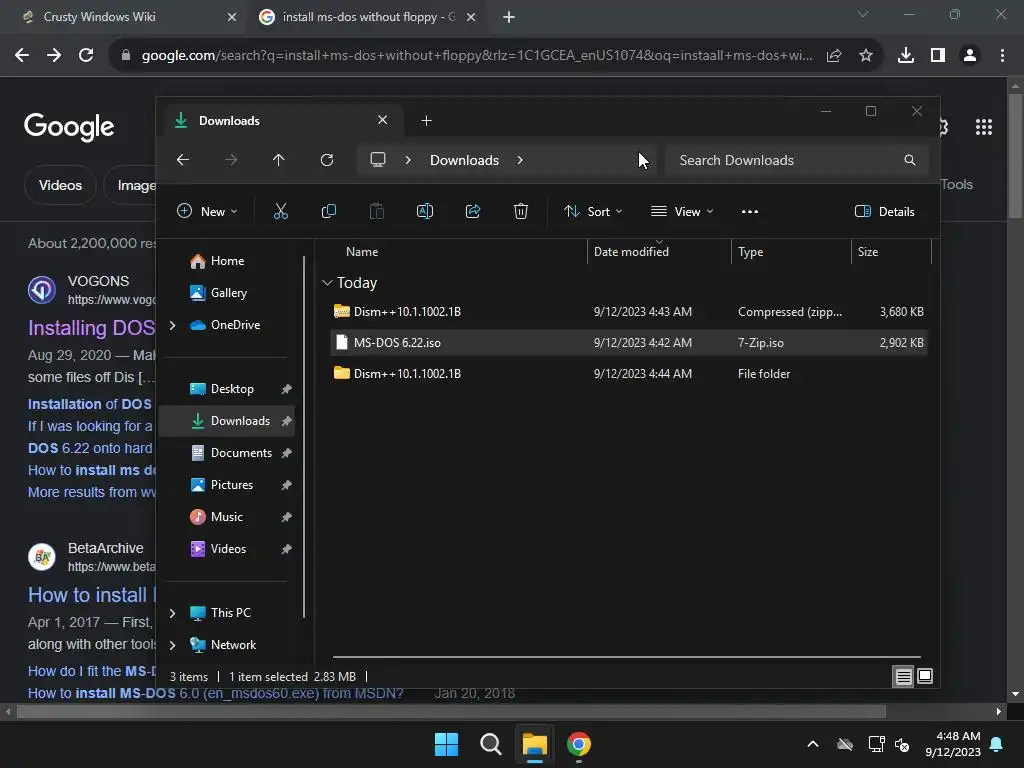This screenshot has height=768, width=1024.
Task: Click the Cut scissors icon in Explorer toolbar
Action: coord(281,211)
